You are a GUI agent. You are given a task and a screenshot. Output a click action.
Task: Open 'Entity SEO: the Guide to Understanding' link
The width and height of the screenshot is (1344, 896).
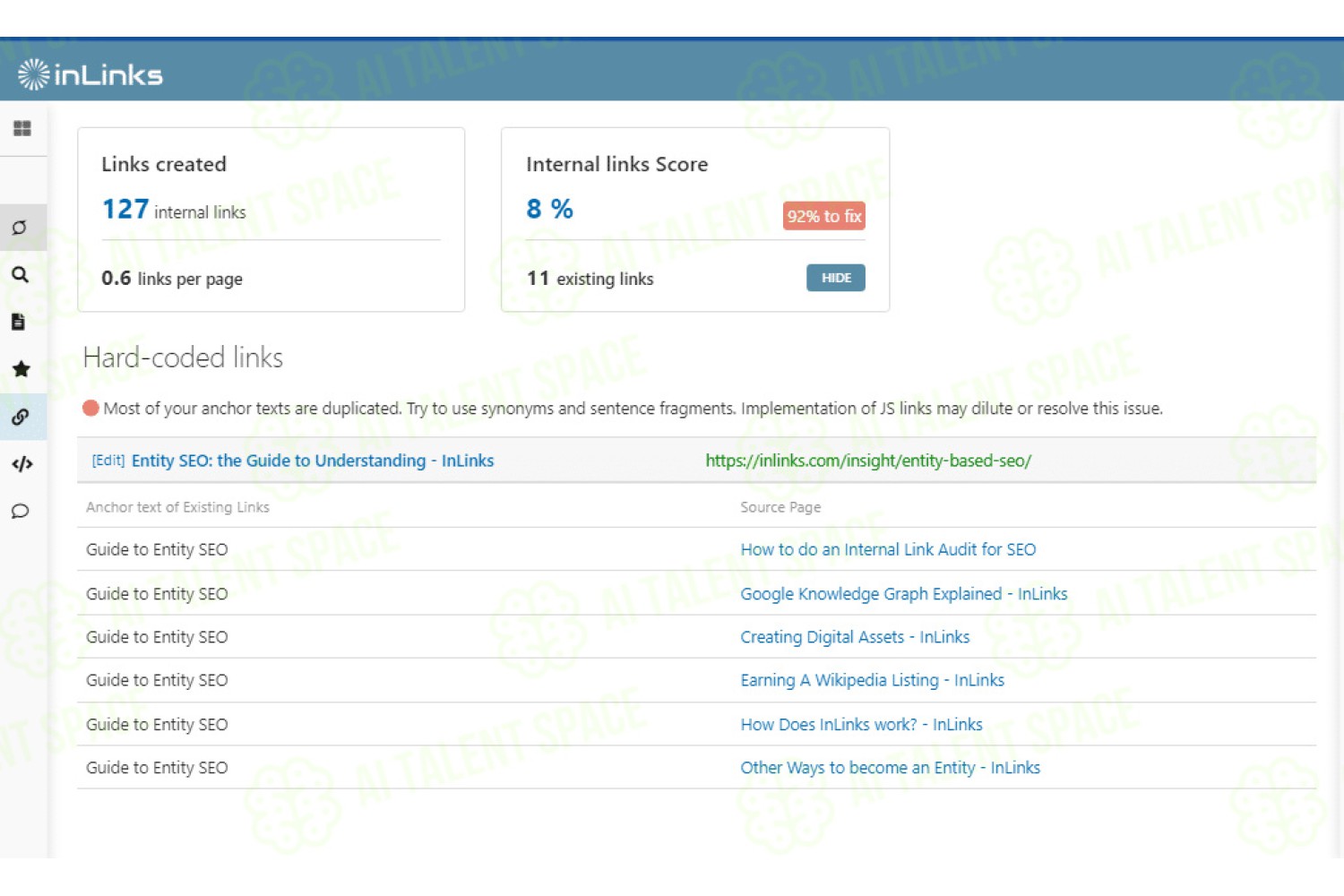(313, 461)
